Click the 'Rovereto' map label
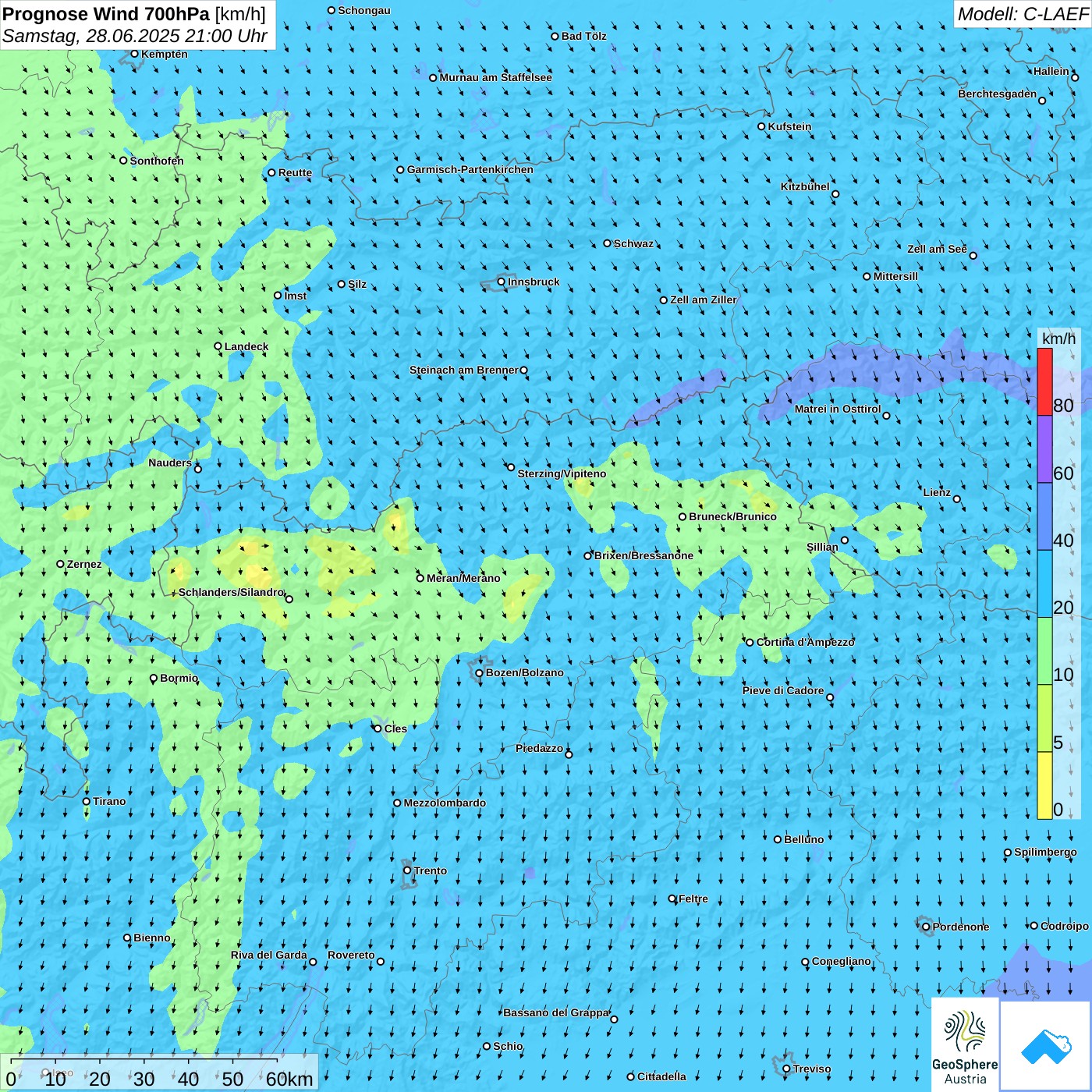Viewport: 1092px width, 1092px height. click(351, 955)
